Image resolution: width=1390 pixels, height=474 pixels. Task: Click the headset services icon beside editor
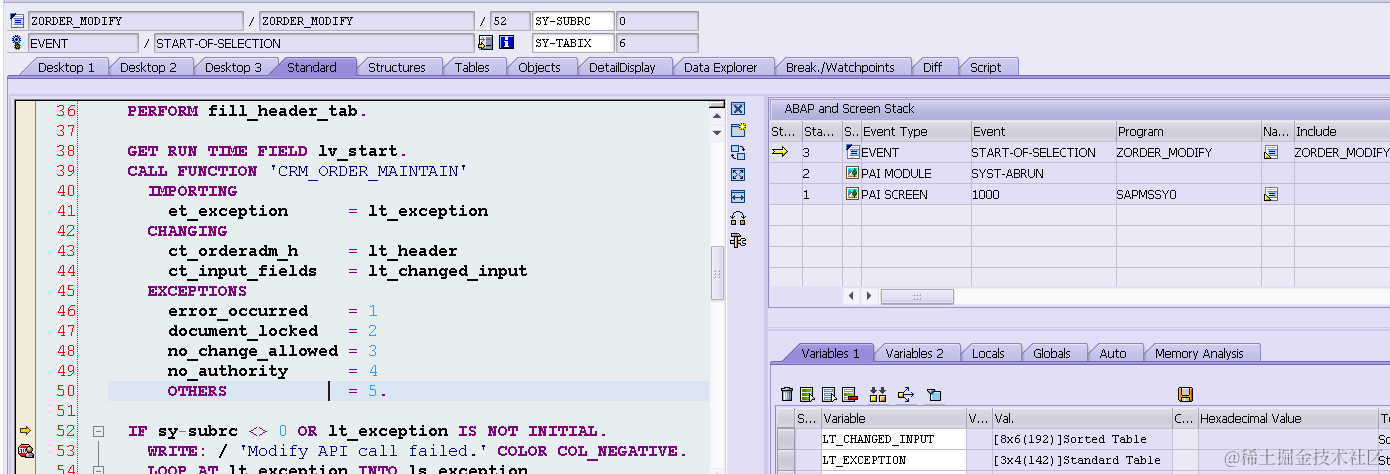pos(738,218)
